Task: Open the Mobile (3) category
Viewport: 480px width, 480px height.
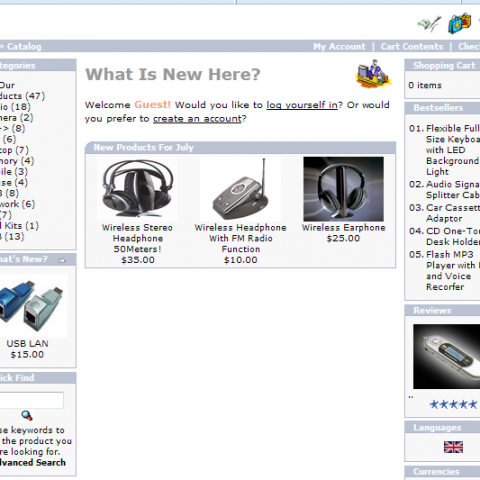Action: [14, 172]
